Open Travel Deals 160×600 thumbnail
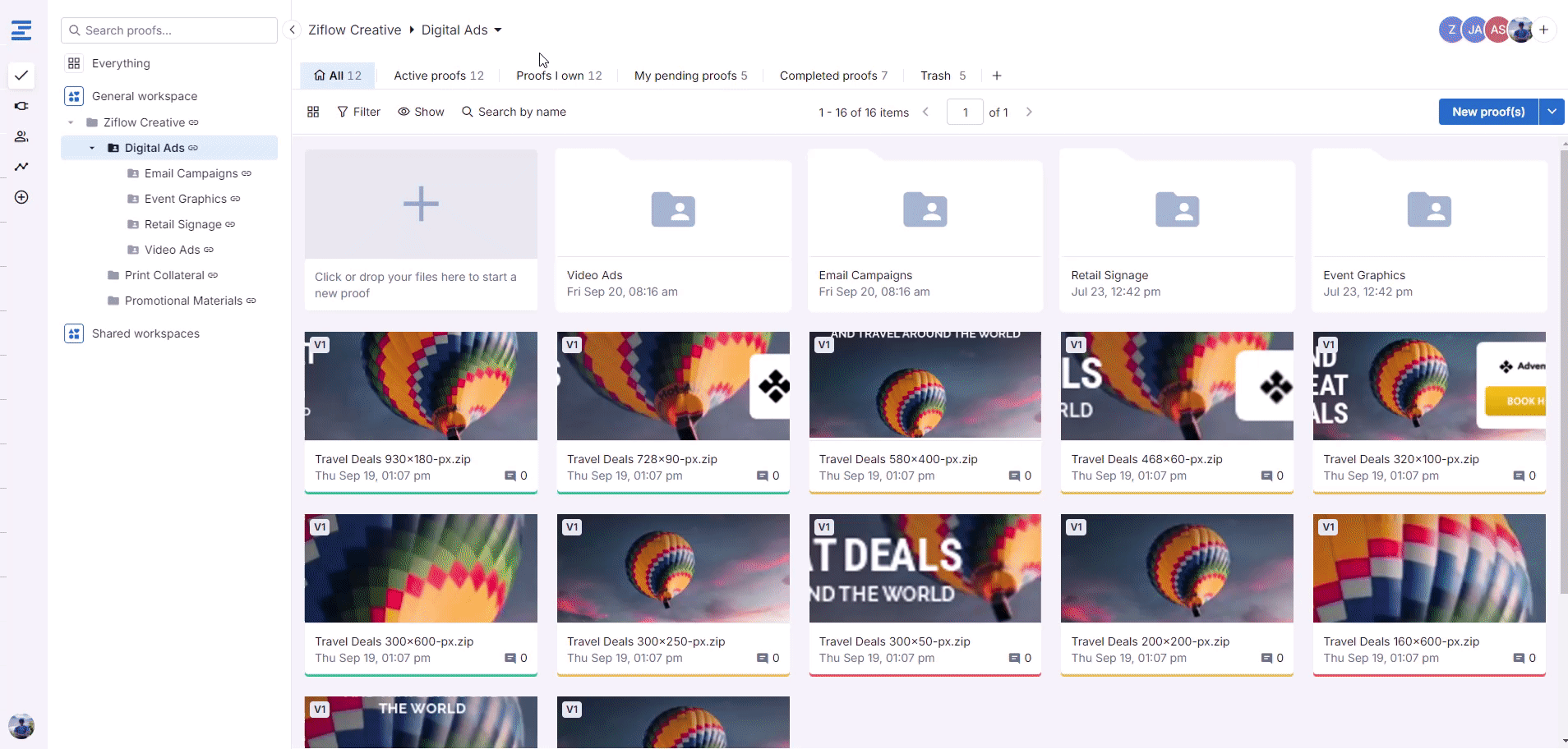This screenshot has height=749, width=1568. click(x=1429, y=568)
